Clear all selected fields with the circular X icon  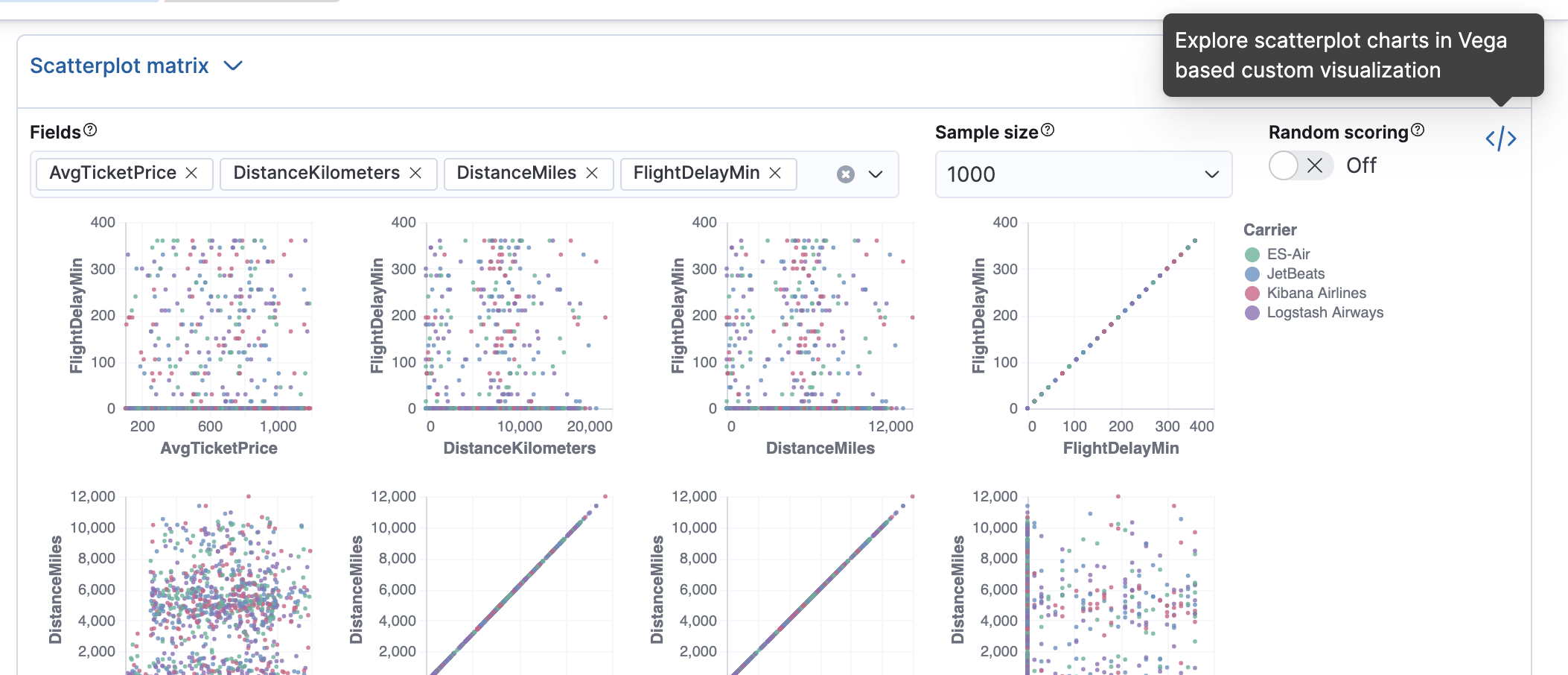[845, 174]
